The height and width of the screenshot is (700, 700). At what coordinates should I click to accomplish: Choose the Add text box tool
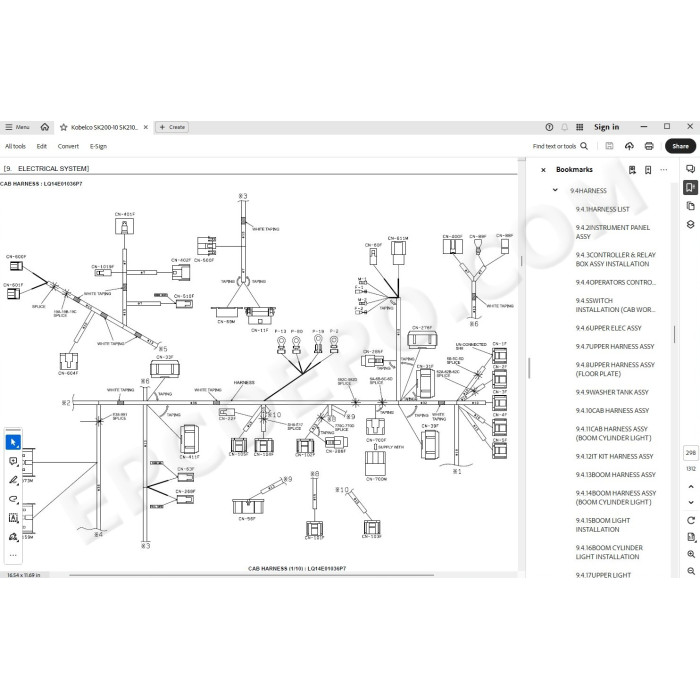tap(13, 518)
